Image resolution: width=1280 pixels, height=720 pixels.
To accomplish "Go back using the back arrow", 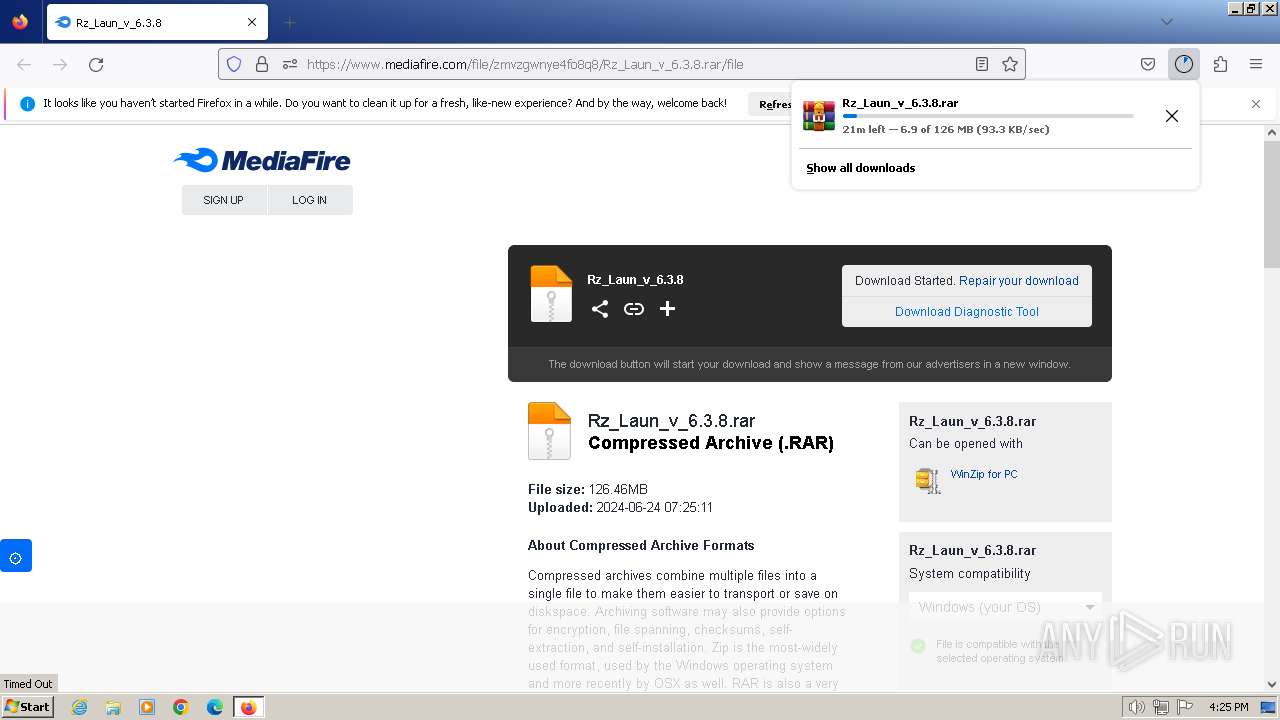I will (24, 64).
